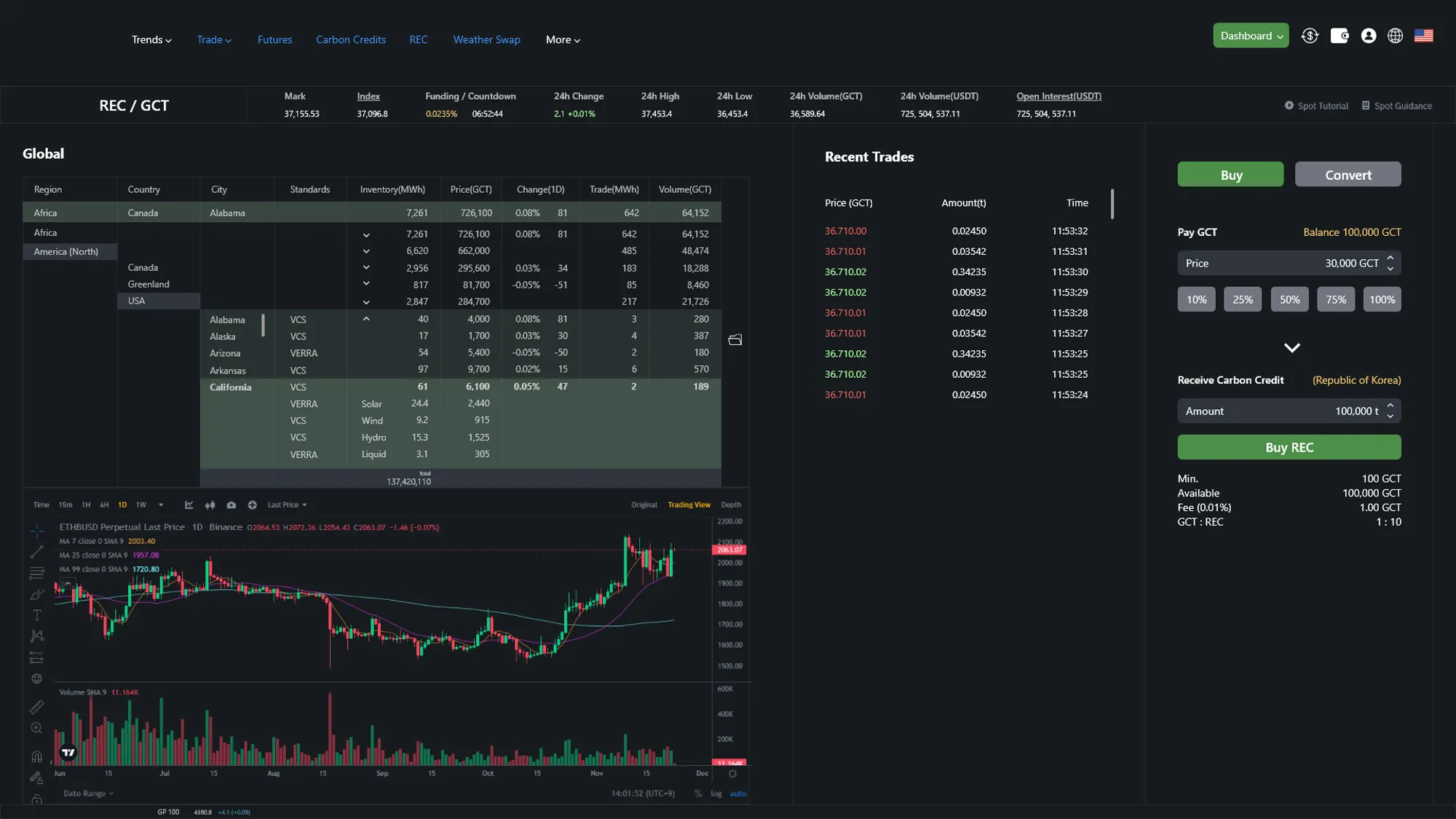The width and height of the screenshot is (1456, 819).
Task: Open the Carbon Credits menu item
Action: tap(350, 40)
